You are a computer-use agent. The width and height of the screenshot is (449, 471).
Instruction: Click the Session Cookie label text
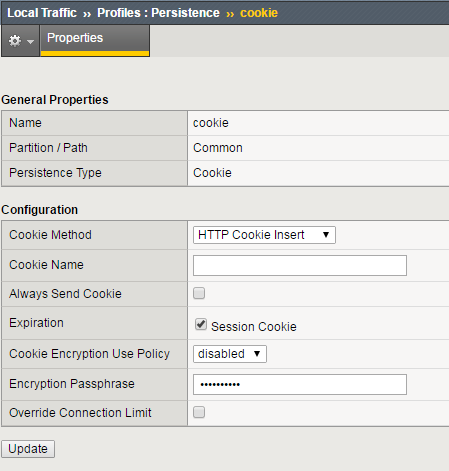click(254, 327)
